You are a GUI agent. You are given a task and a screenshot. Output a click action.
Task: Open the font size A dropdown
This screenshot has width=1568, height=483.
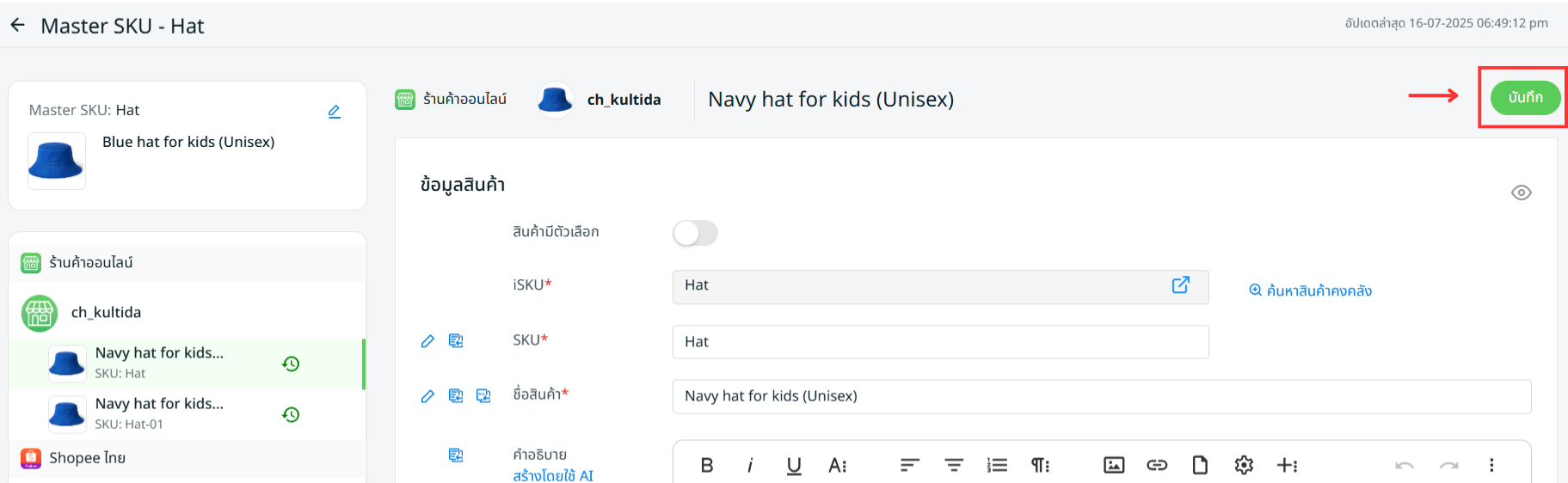837,465
